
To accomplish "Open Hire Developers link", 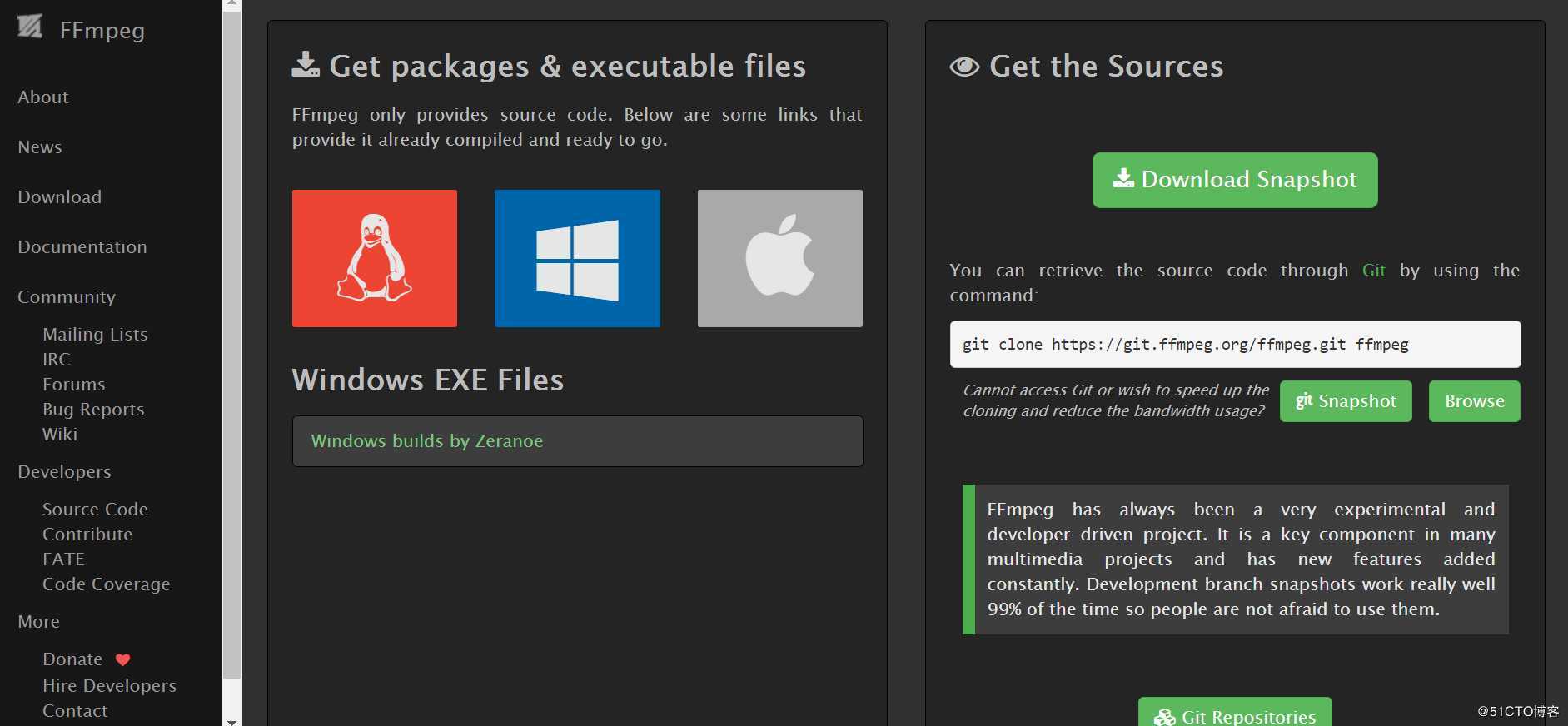I will (x=109, y=685).
